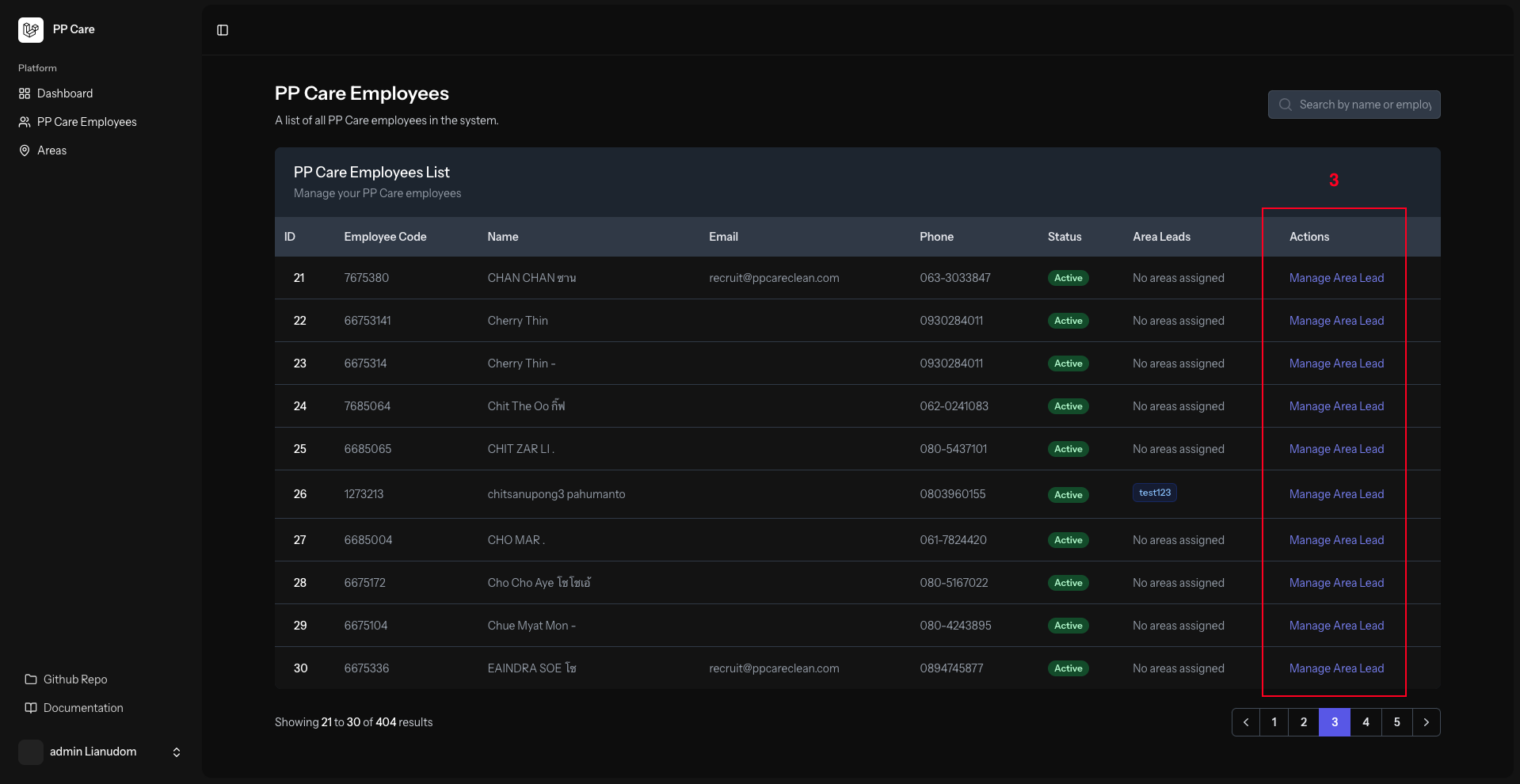
Task: Click email recruit@ppcareclean.com for EAINDRA SOE
Action: tap(774, 668)
